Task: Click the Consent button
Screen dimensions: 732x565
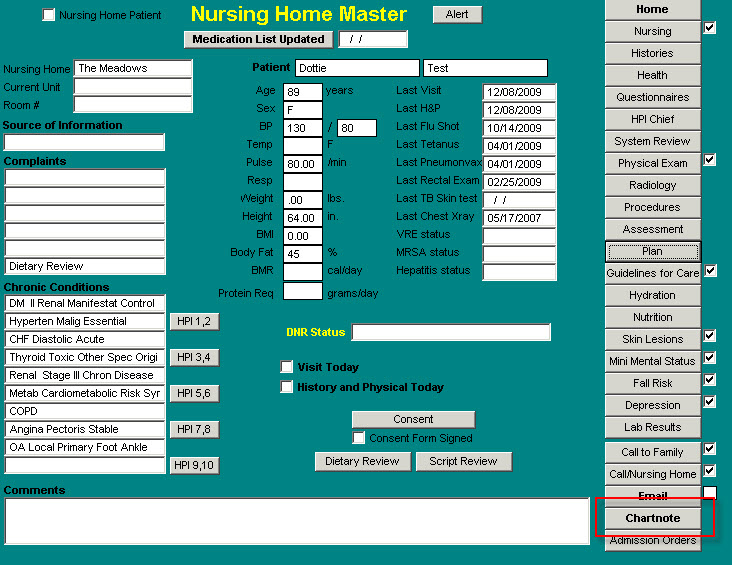Action: click(413, 419)
